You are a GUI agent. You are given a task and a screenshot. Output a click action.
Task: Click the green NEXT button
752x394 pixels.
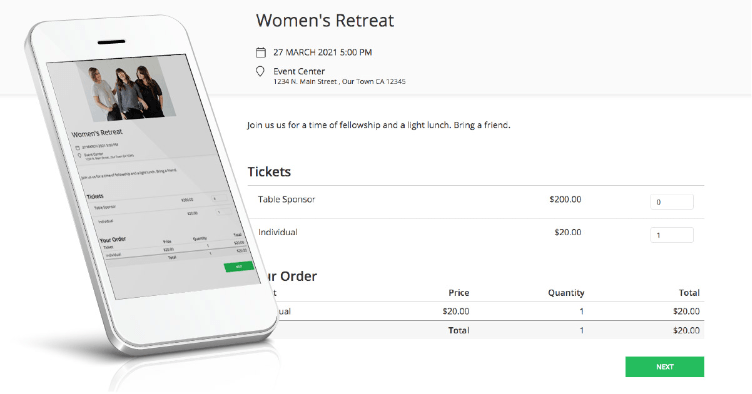(664, 367)
